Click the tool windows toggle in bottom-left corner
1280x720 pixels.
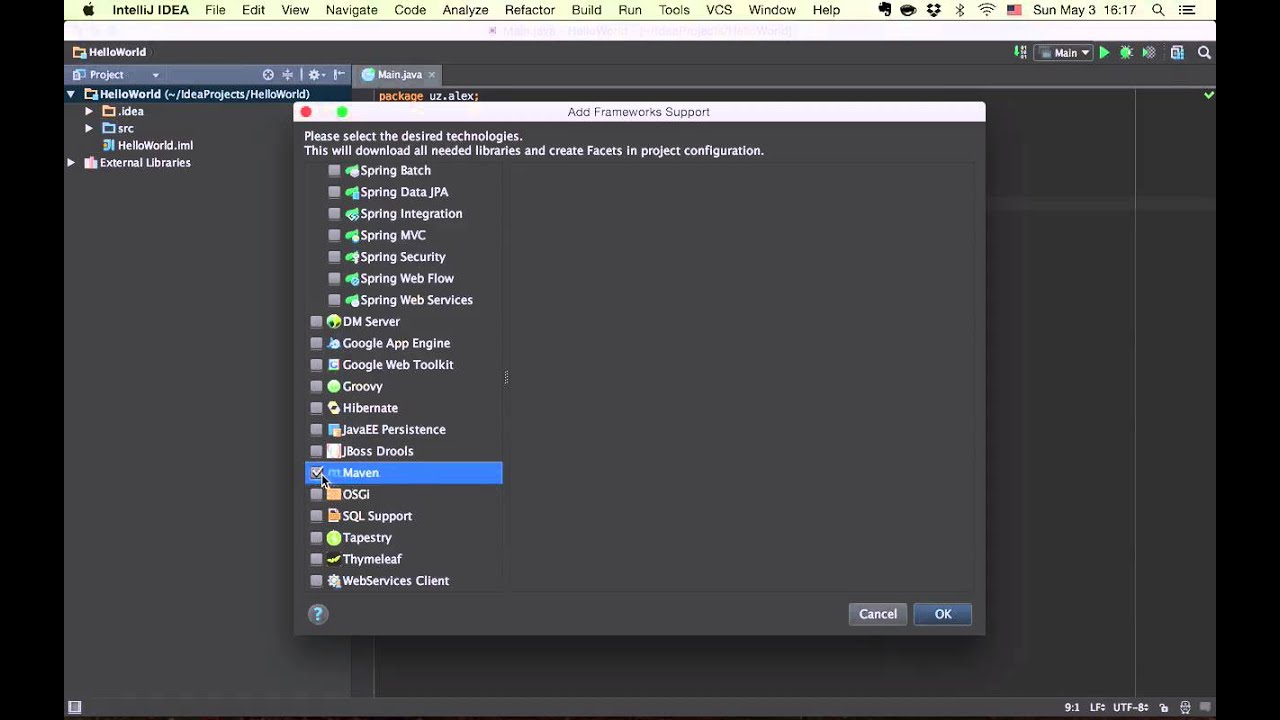coord(74,707)
